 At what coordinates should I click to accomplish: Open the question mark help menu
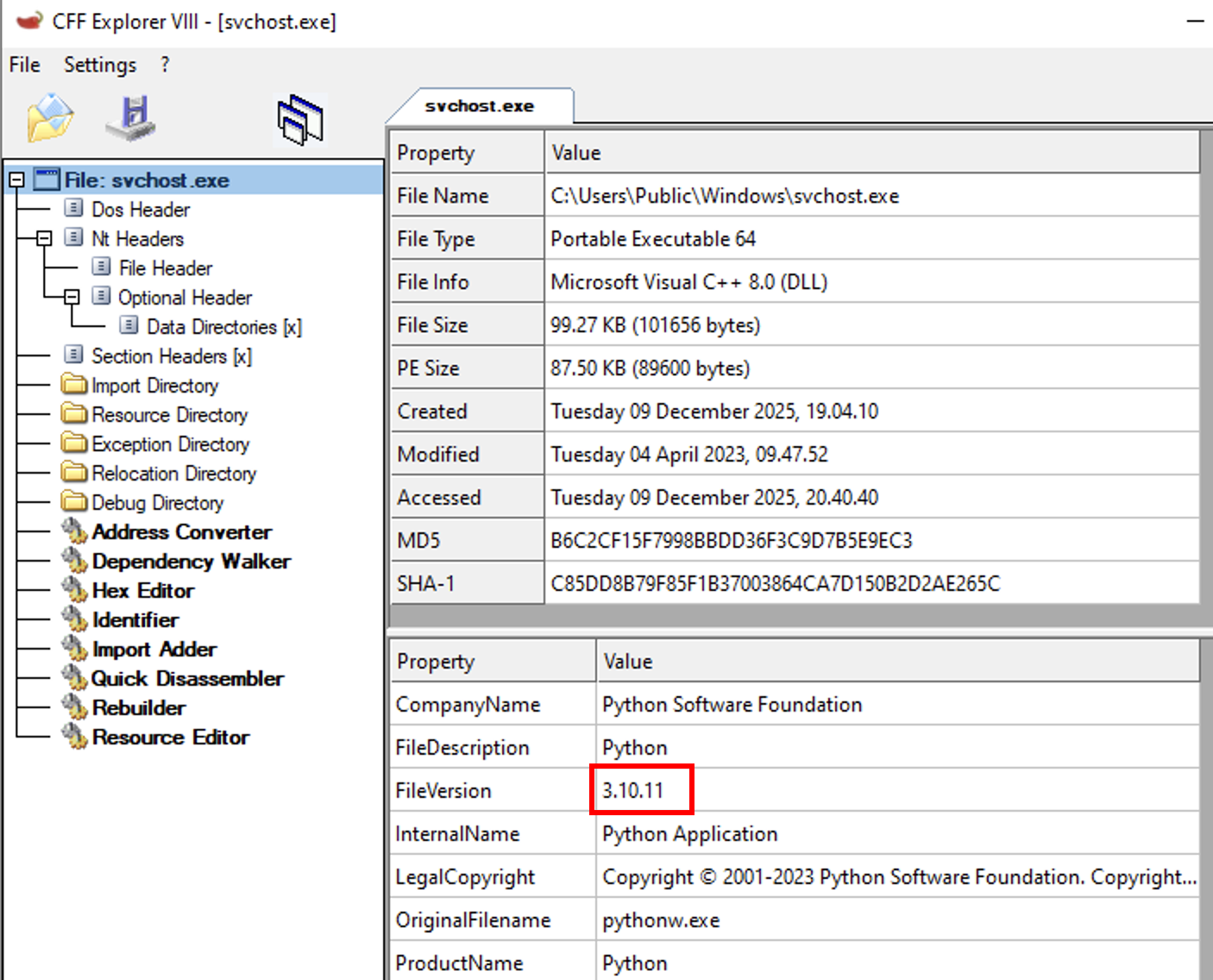click(x=165, y=65)
